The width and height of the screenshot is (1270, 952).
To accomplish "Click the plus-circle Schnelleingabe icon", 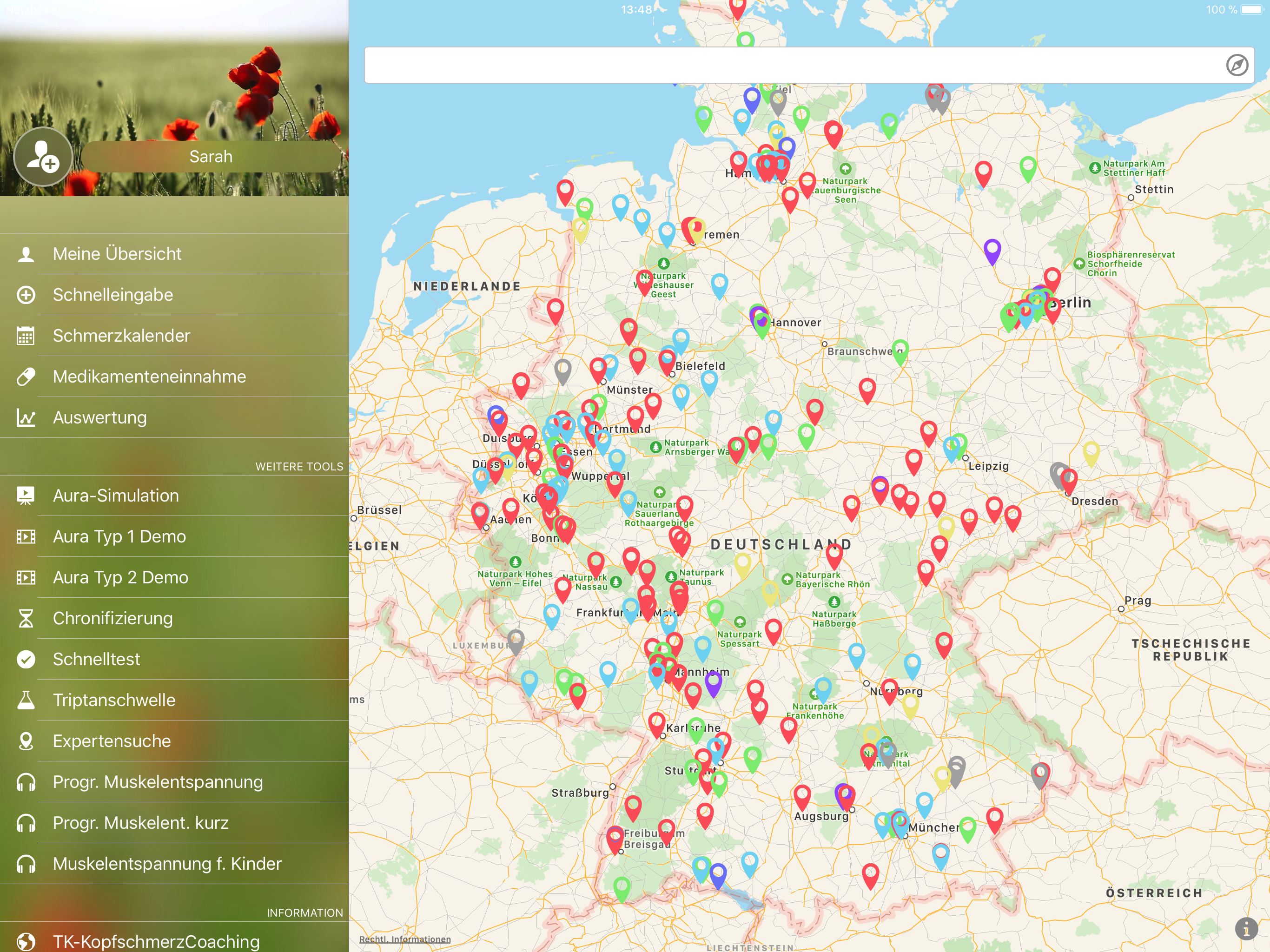I will click(26, 295).
